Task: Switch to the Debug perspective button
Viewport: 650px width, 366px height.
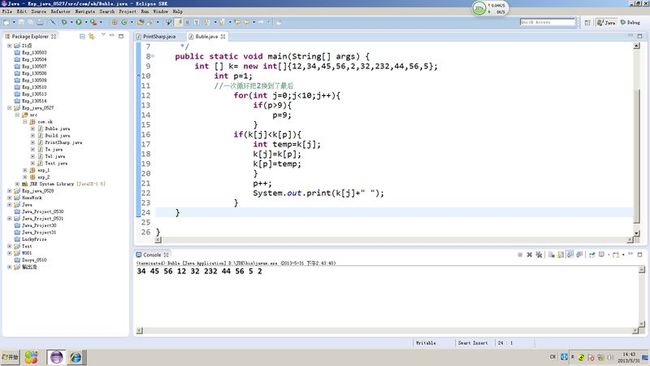Action: 630,22
